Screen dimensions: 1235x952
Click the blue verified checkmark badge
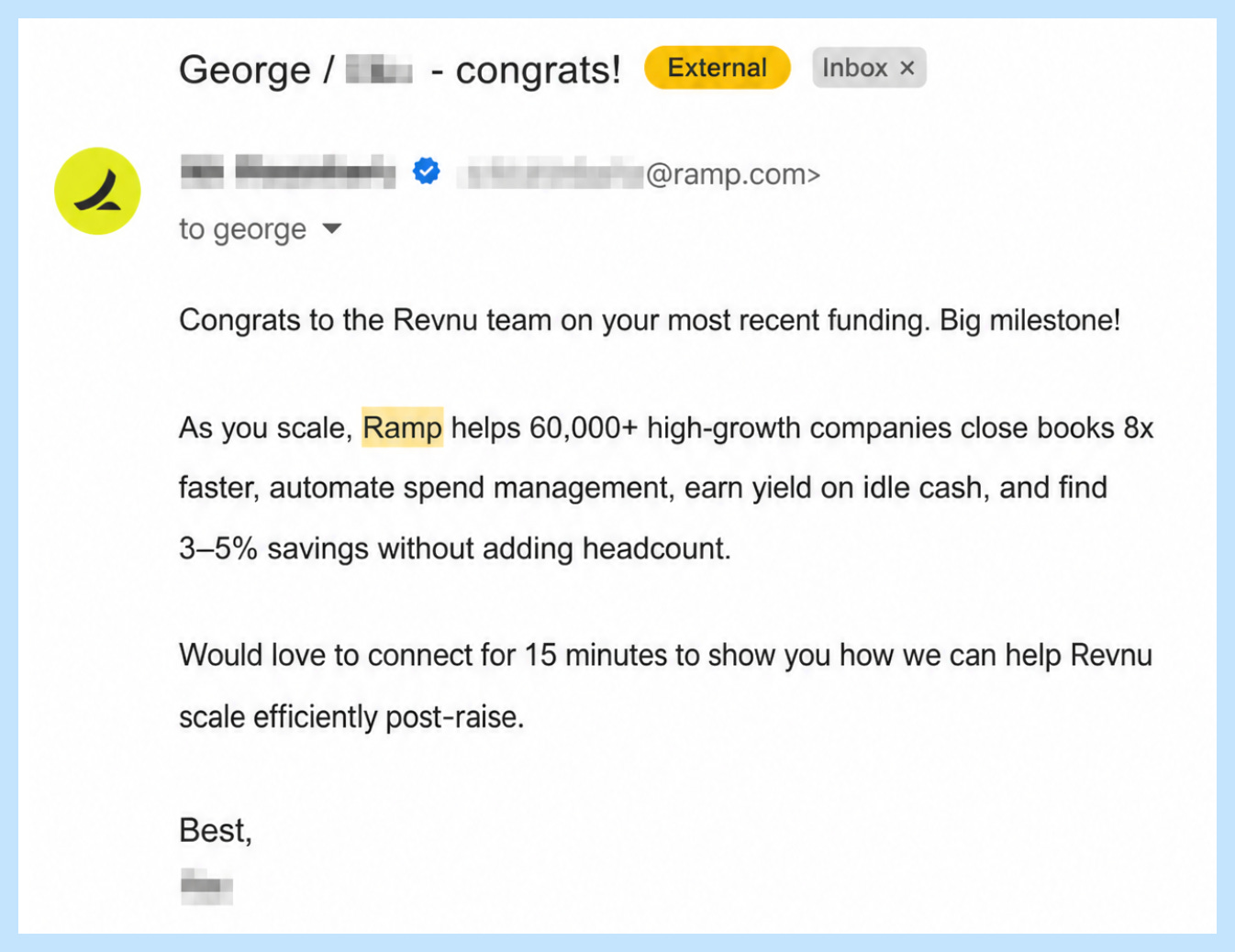click(426, 171)
